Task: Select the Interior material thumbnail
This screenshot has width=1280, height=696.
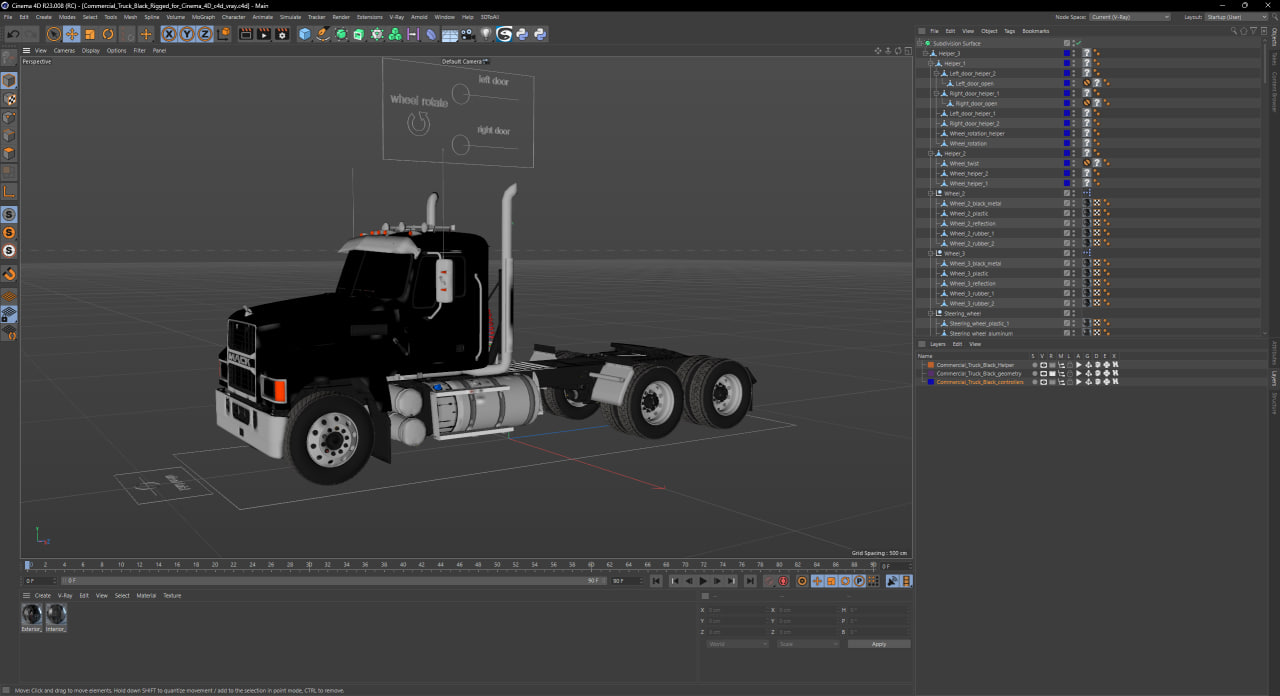Action: (x=56, y=617)
